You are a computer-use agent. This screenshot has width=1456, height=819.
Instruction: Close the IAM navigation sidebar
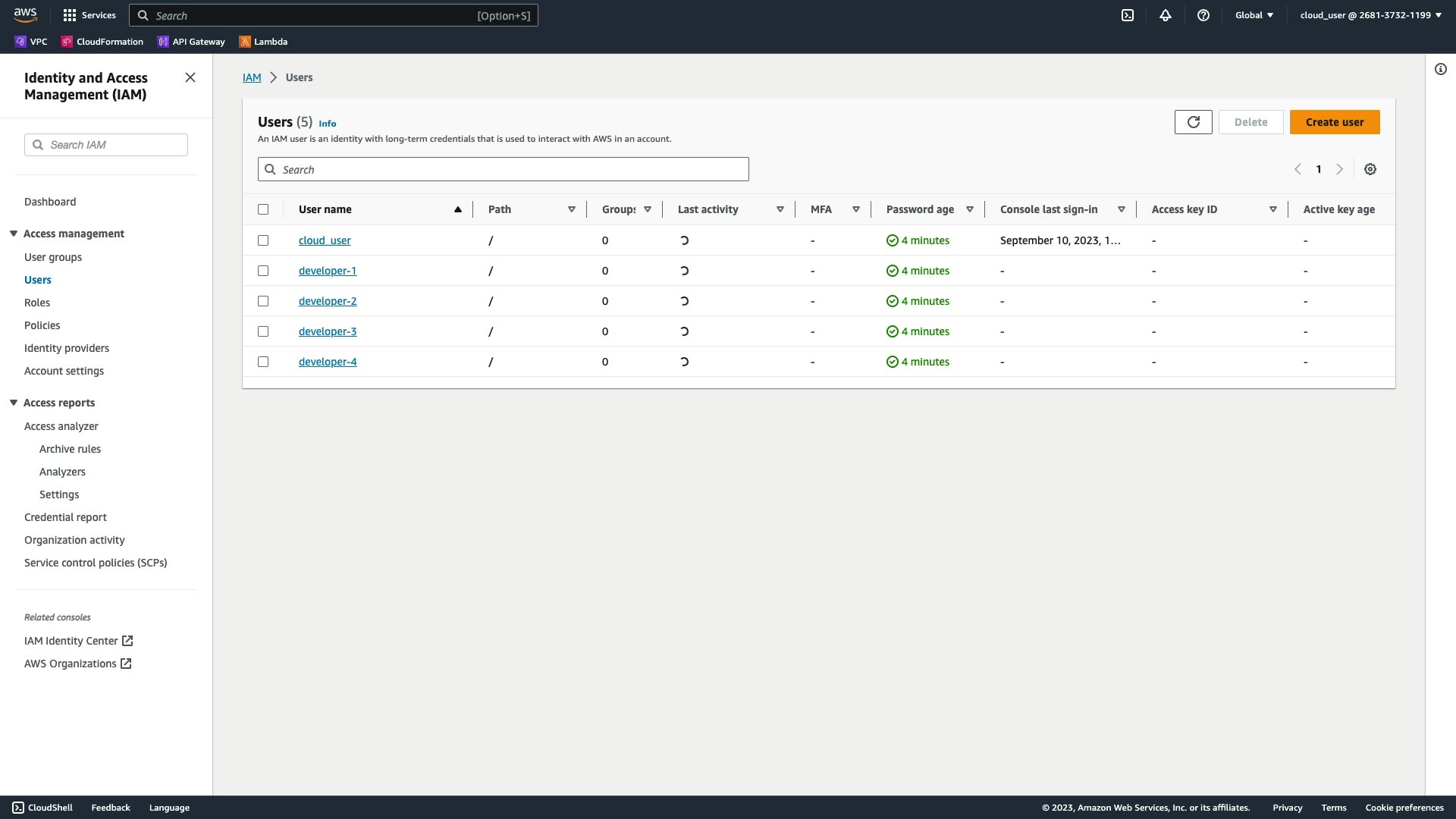point(190,77)
